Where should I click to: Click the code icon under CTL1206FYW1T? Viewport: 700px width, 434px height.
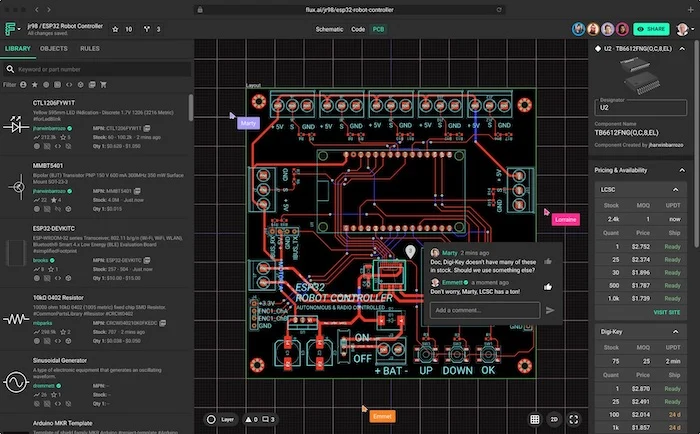pyautogui.click(x=58, y=146)
